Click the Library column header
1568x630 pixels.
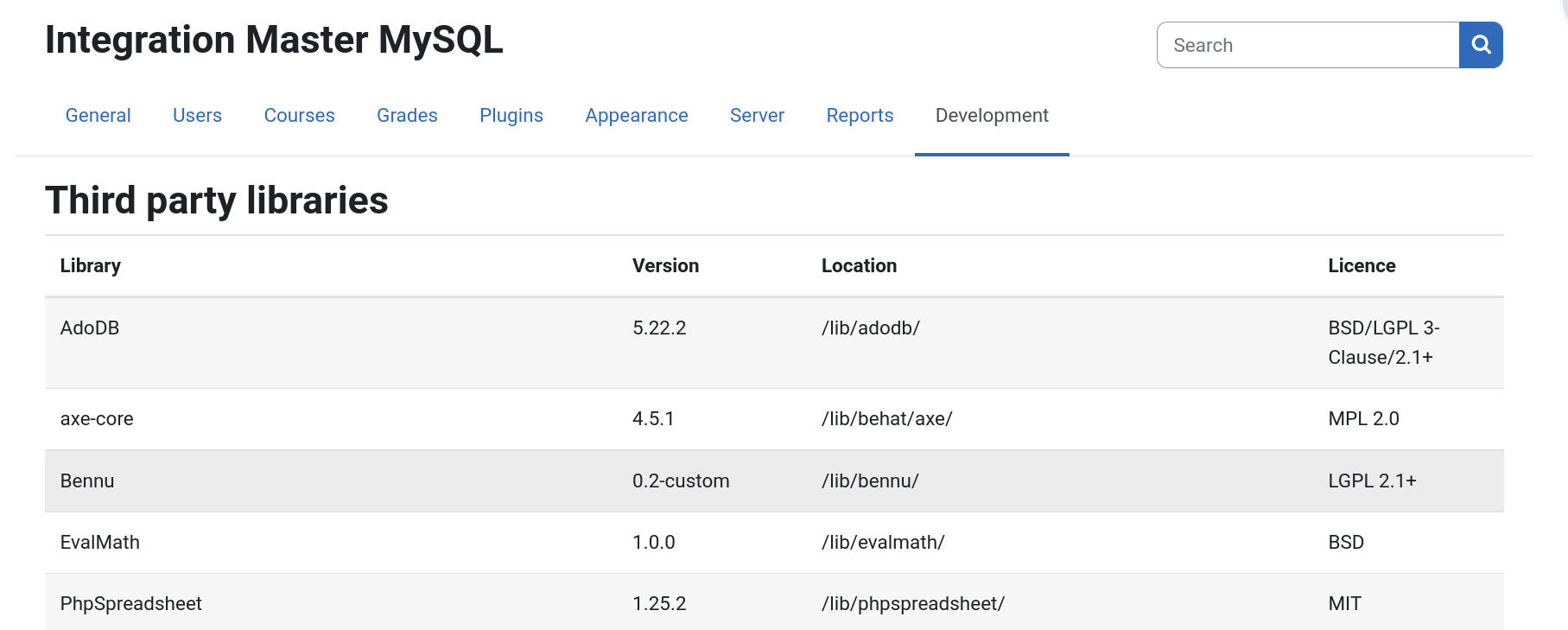click(91, 265)
